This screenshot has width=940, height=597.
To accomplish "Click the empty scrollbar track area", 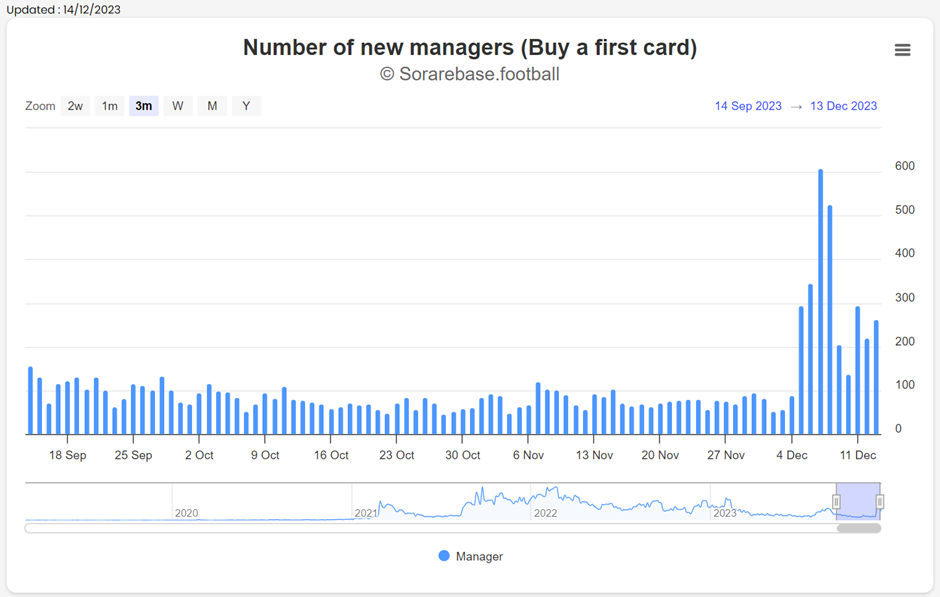I will 430,528.
